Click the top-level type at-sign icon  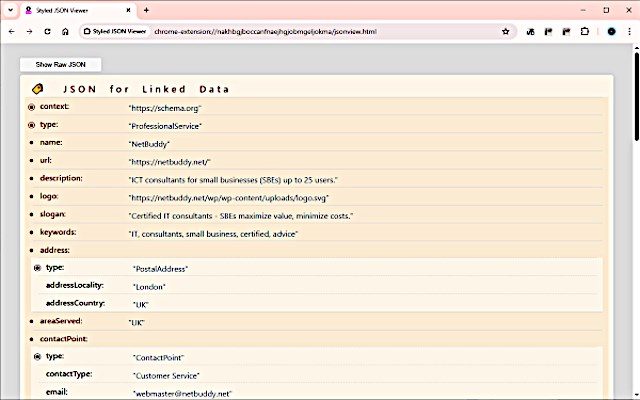(31, 125)
